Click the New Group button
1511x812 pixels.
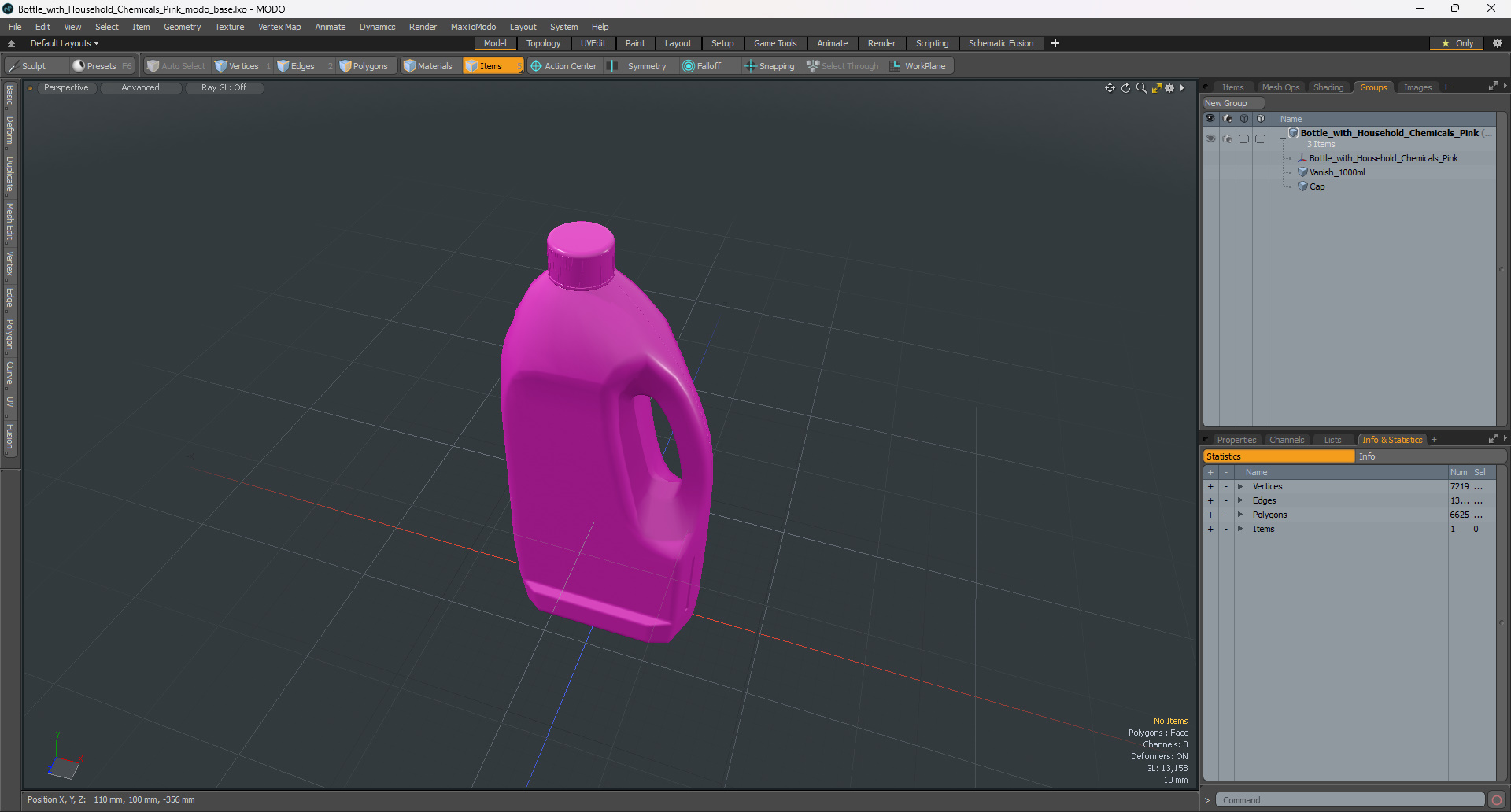coord(1232,103)
